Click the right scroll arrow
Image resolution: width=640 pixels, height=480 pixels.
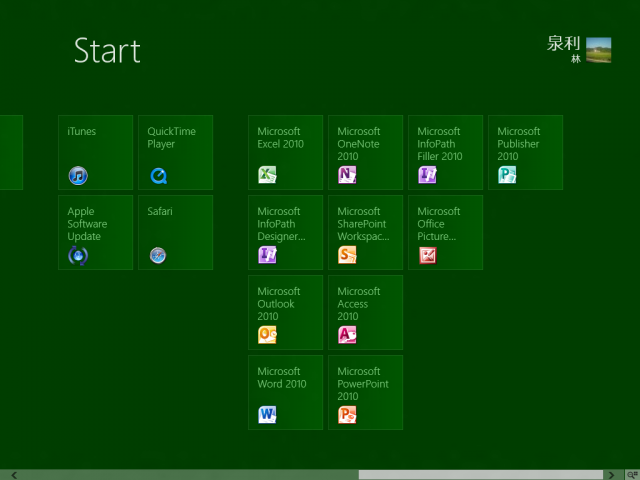click(x=611, y=475)
